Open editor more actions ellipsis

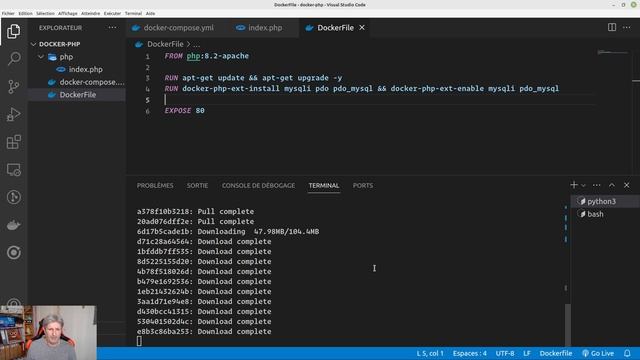point(627,27)
